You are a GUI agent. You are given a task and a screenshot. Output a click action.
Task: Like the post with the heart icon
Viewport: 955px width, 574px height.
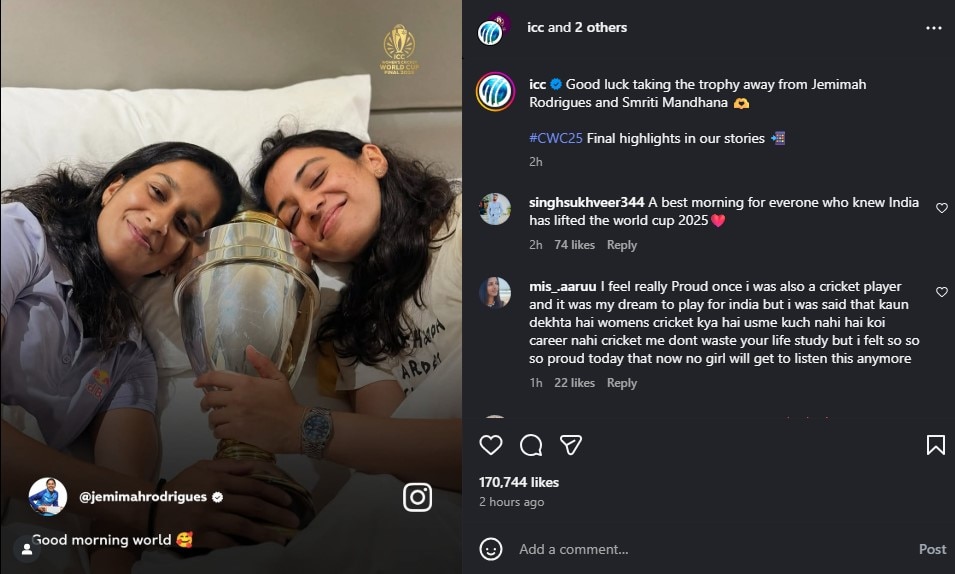[x=491, y=445]
